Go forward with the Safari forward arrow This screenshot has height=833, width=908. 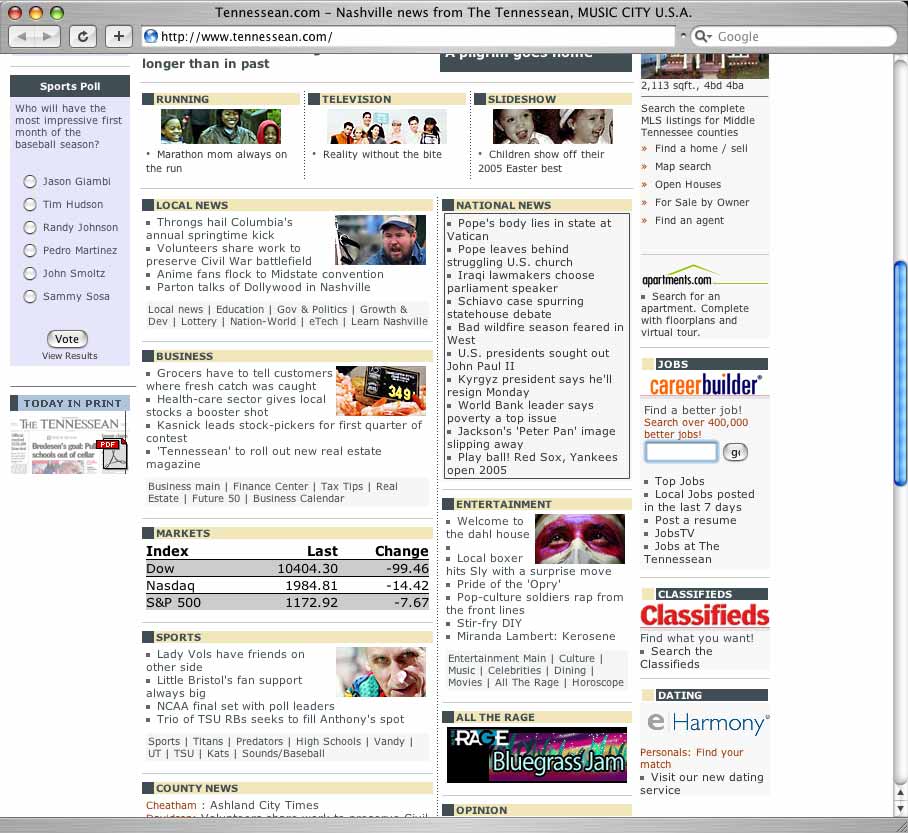coord(48,36)
